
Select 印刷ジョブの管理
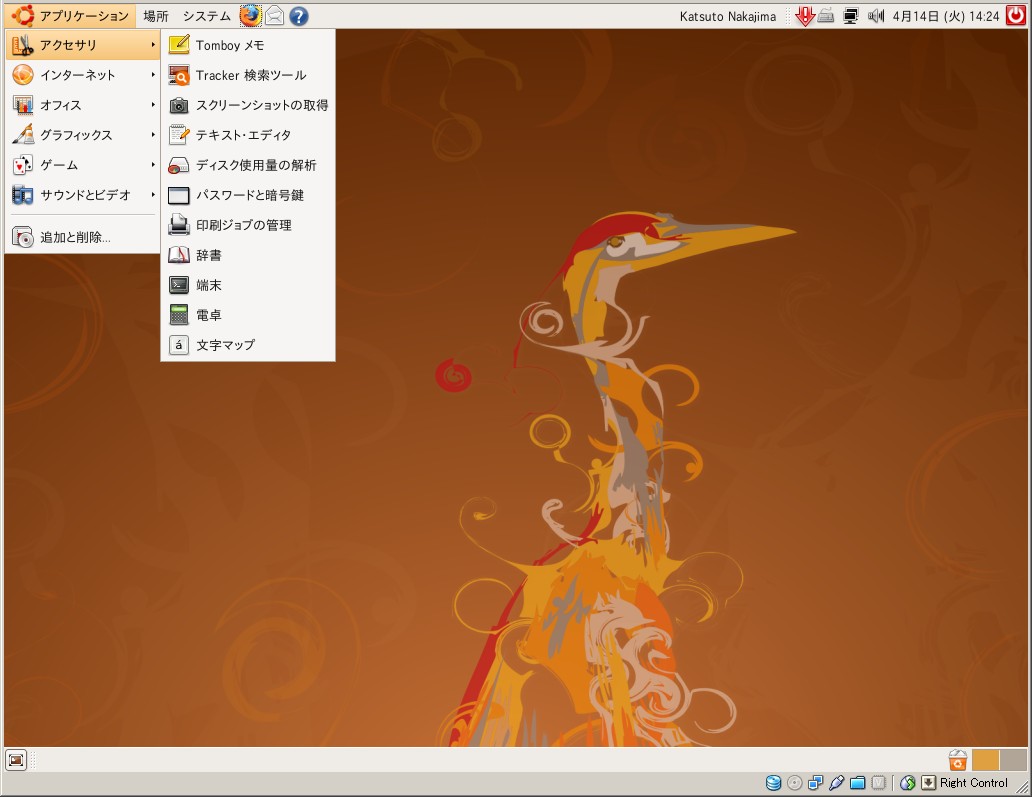tap(247, 225)
